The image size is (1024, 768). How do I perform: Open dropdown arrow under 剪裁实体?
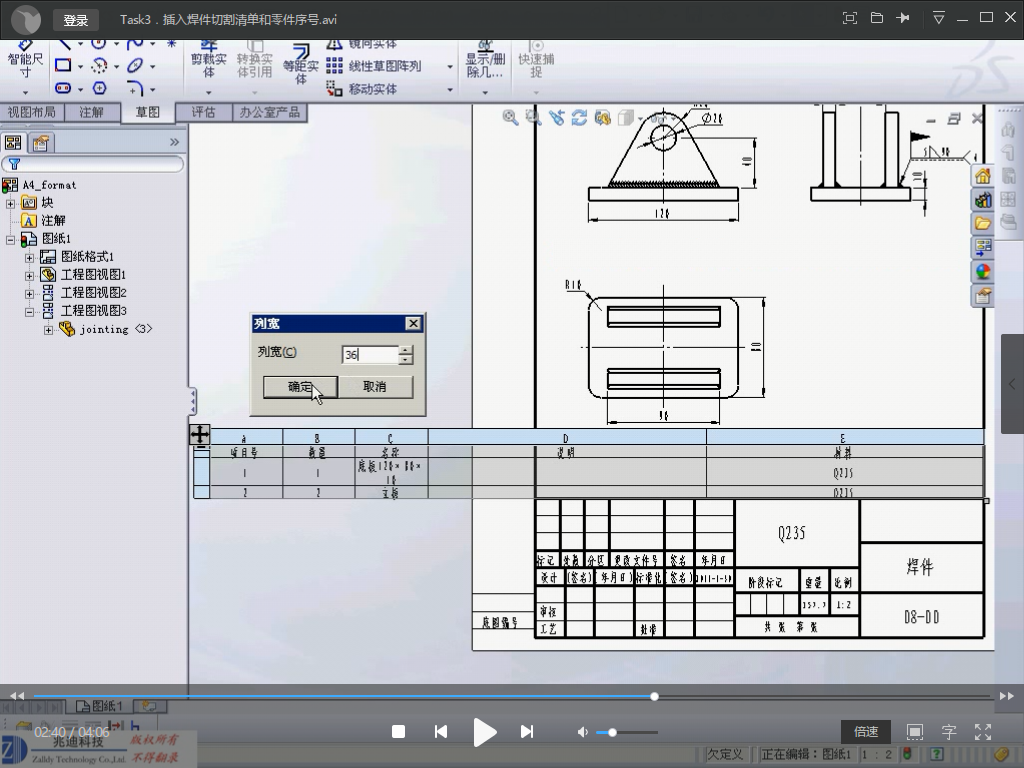pos(208,92)
